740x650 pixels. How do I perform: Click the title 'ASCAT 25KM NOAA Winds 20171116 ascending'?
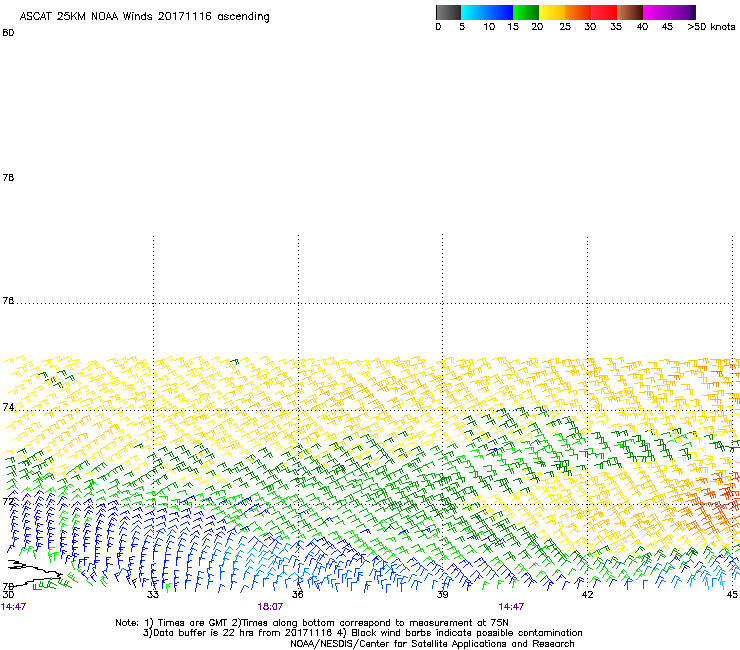[144, 17]
